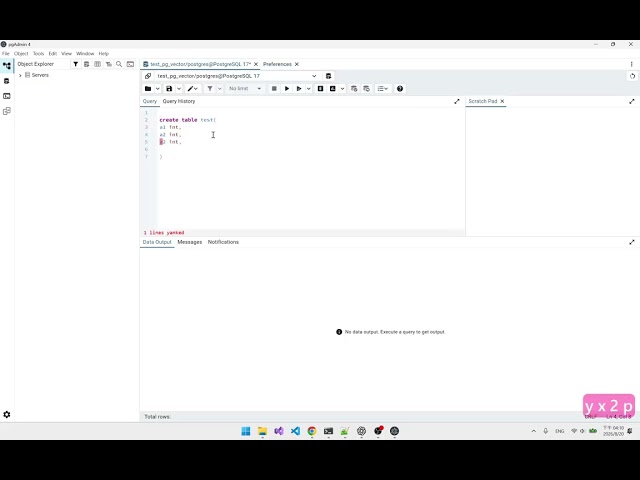
Task: Open the Object Explorer sidebar icon
Action: 7,65
